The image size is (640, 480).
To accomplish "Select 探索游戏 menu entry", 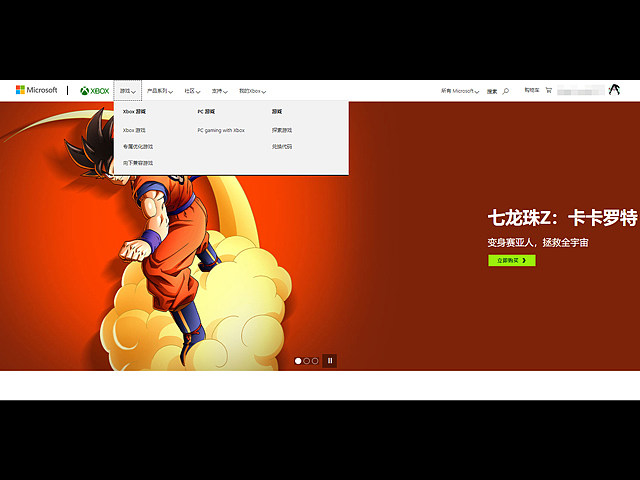I will (x=282, y=130).
